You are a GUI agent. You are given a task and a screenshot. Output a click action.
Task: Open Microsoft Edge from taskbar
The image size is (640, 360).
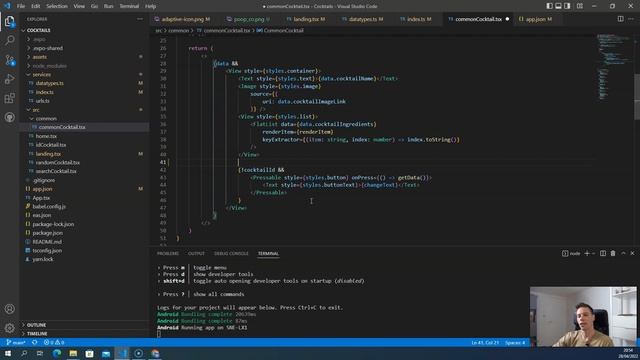point(57,353)
